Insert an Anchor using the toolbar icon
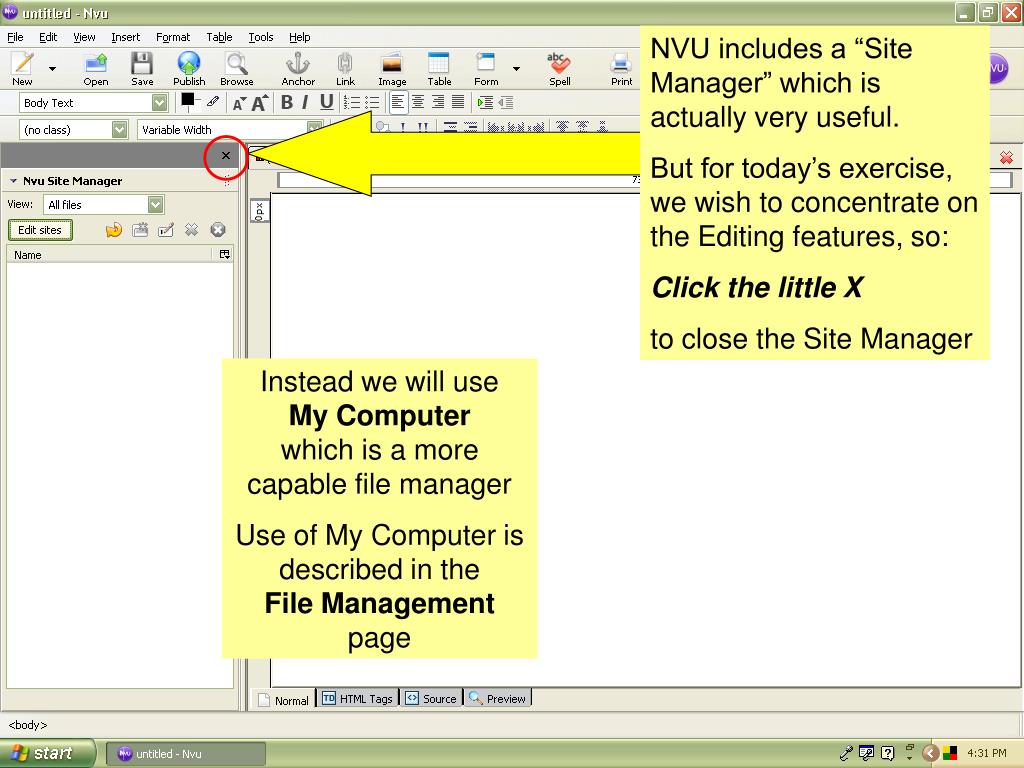Screen dimensions: 1024x768 point(298,63)
